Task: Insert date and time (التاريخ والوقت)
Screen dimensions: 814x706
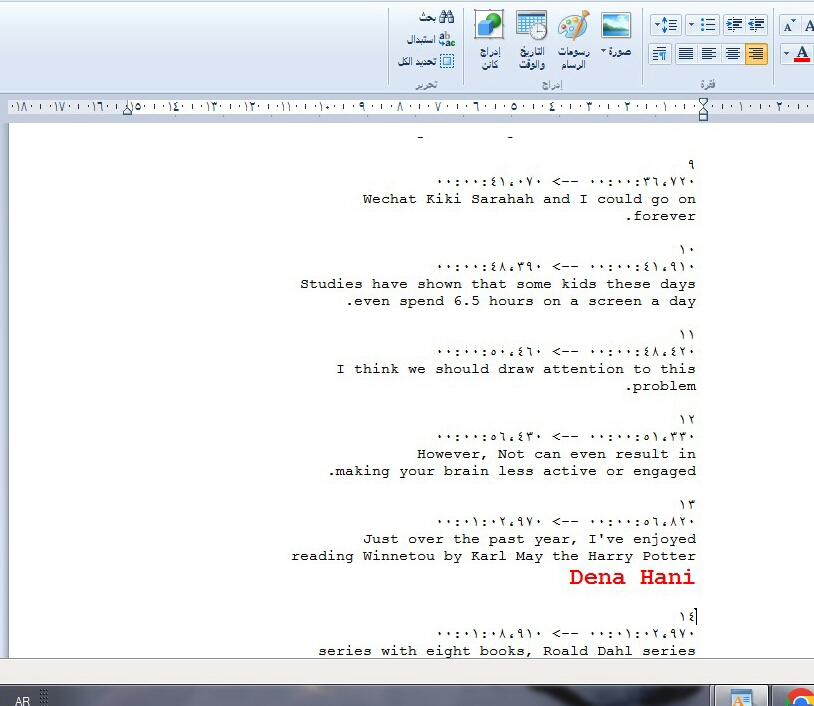Action: coord(532,40)
